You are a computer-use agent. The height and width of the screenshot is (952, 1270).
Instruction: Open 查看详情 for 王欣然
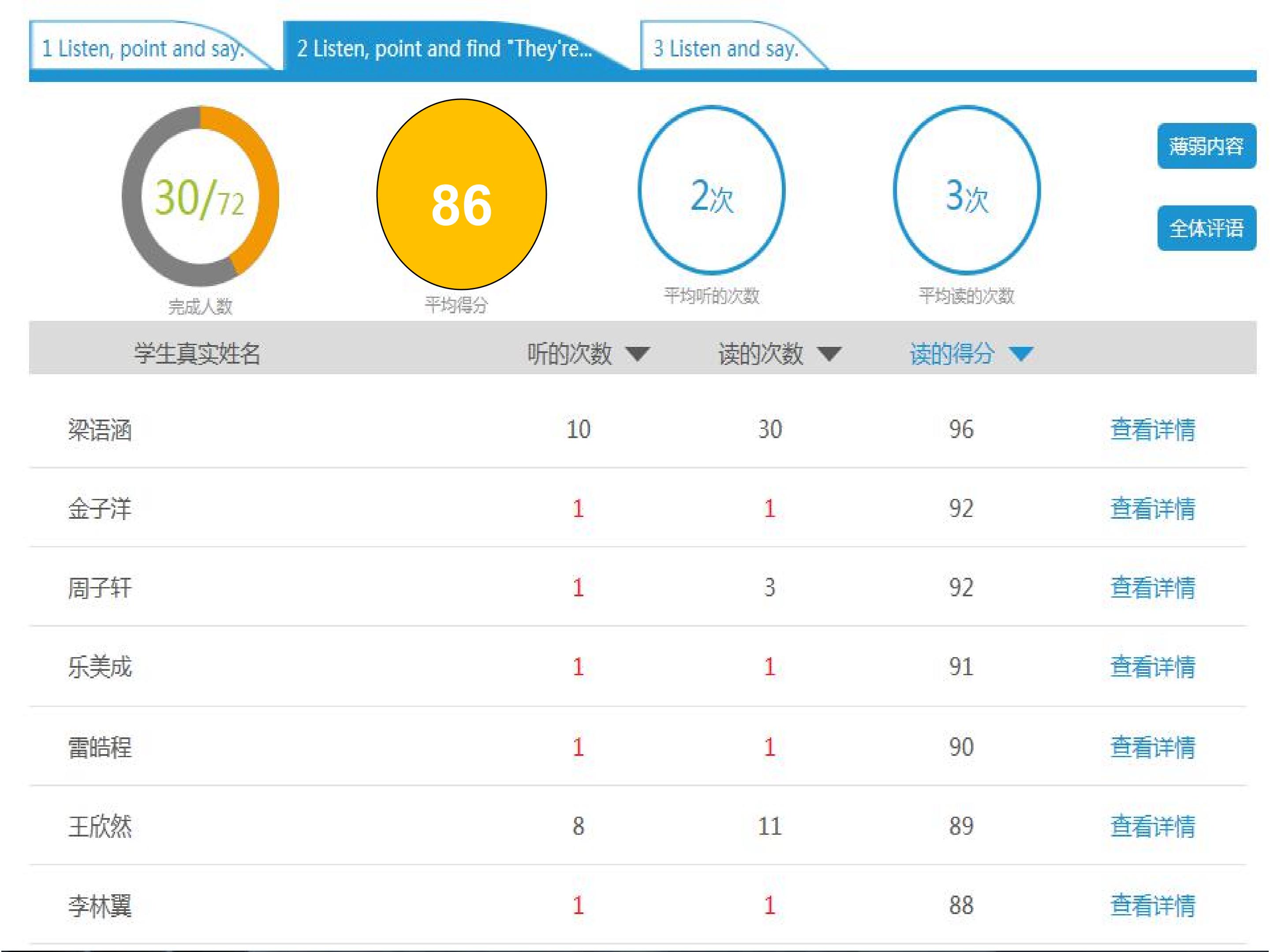click(x=1152, y=826)
